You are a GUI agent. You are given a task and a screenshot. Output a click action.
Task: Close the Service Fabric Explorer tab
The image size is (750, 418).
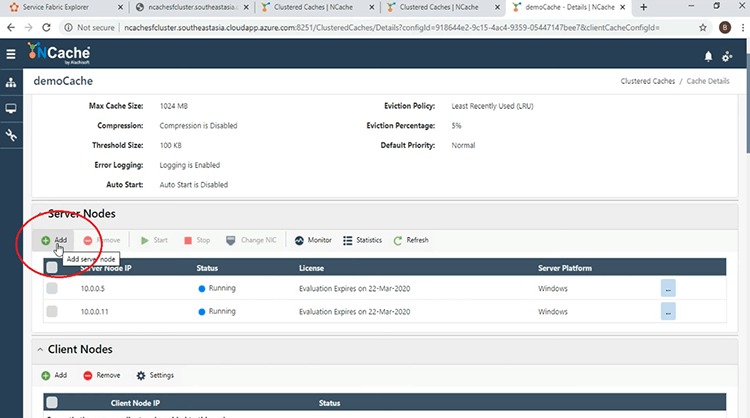tap(120, 7)
